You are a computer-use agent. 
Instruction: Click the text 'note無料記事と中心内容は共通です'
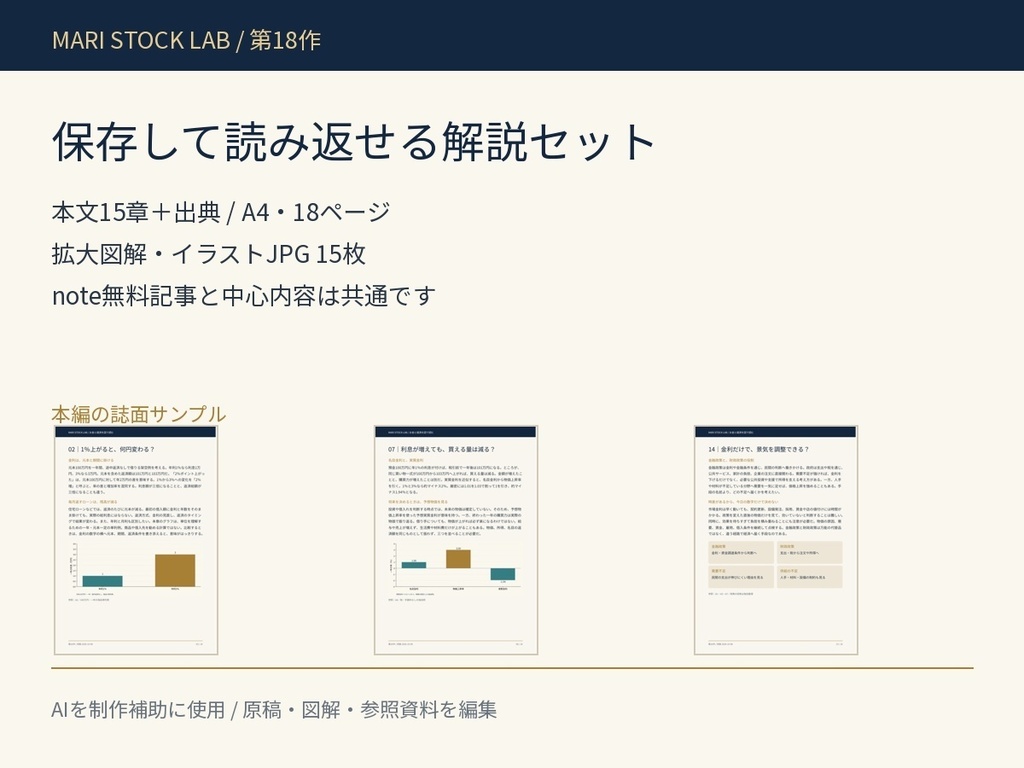[244, 296]
